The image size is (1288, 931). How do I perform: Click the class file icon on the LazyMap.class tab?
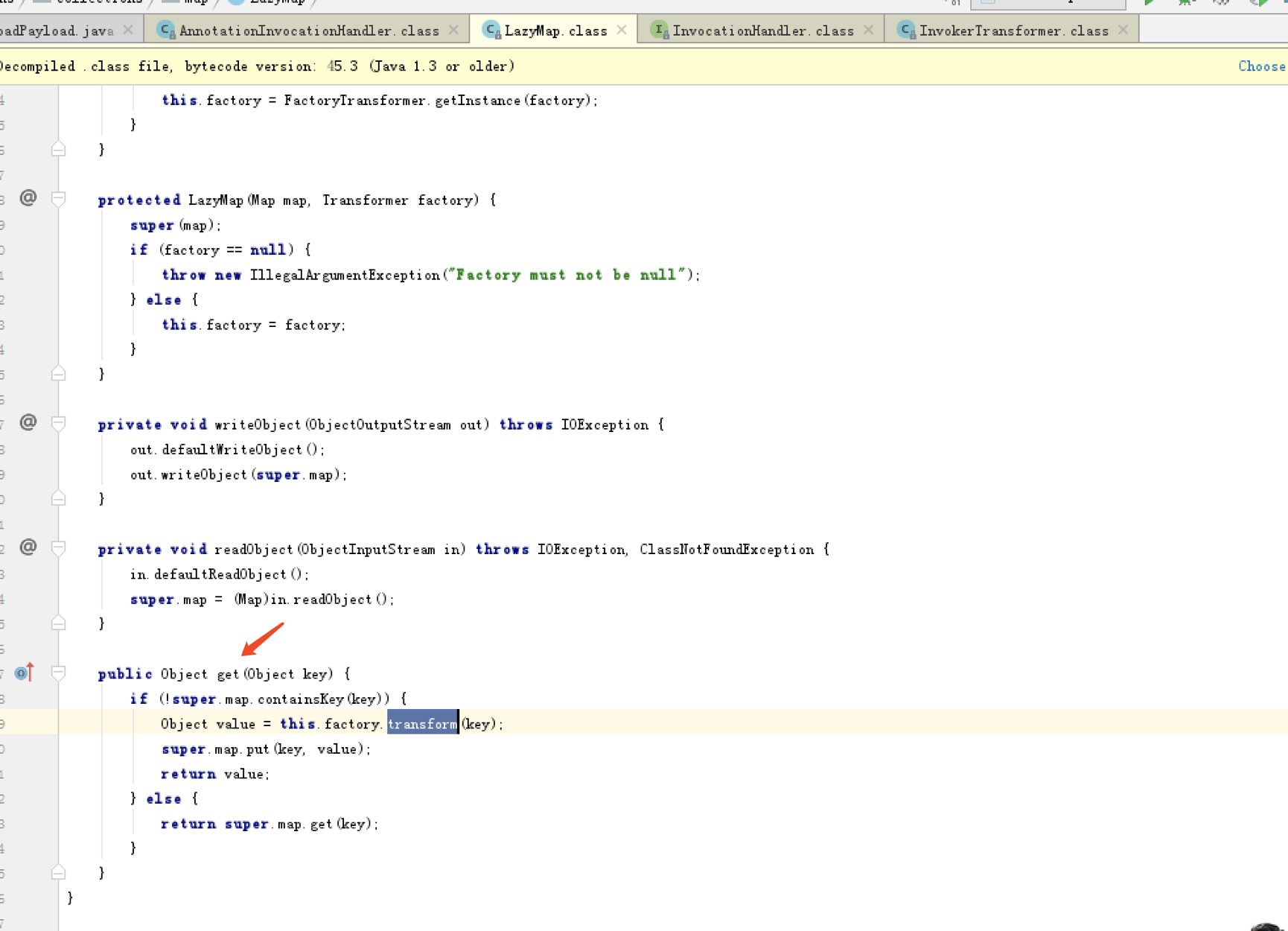click(x=491, y=30)
